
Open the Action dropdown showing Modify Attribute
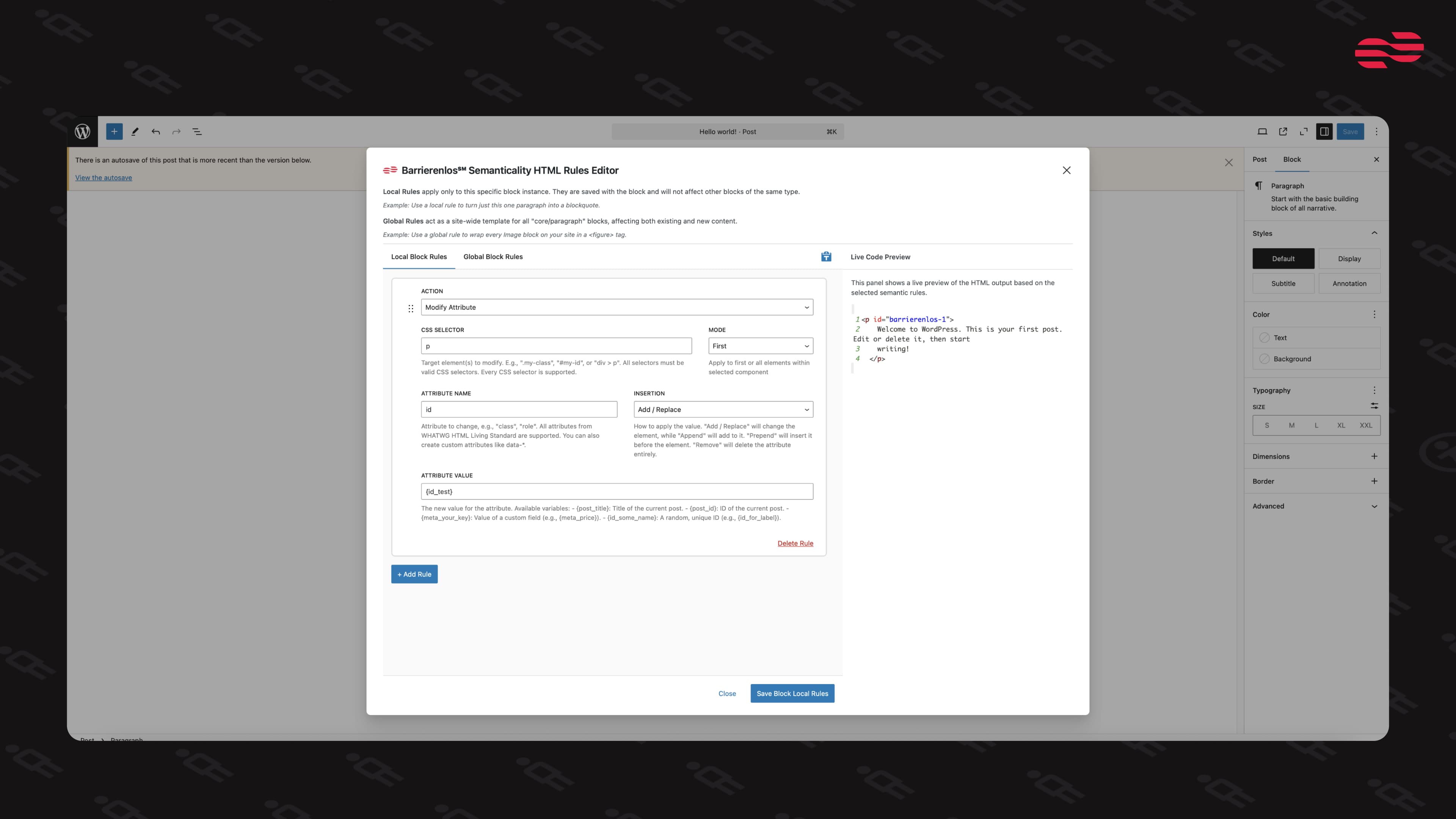coord(617,307)
